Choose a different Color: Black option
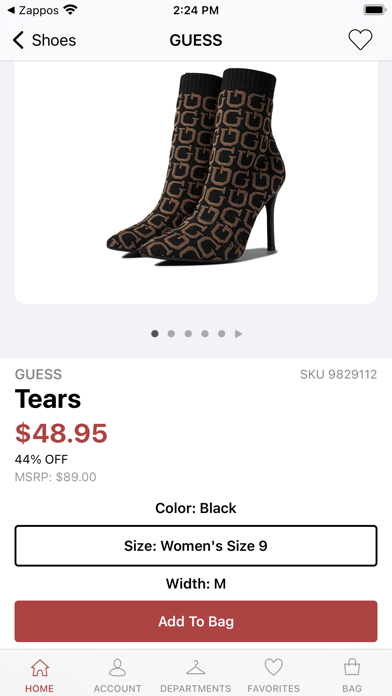The height and width of the screenshot is (696, 392). tap(196, 508)
